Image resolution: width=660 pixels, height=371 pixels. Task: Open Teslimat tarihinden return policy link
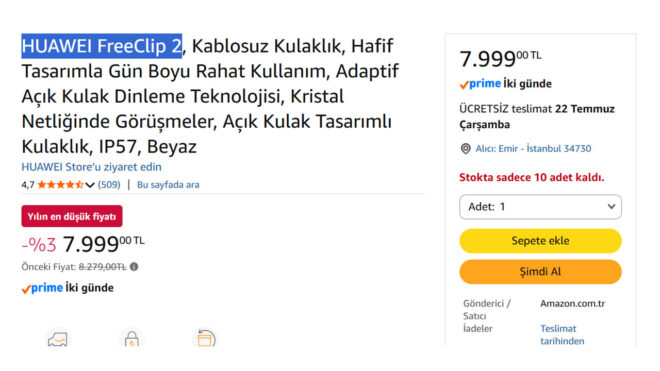tap(562, 335)
